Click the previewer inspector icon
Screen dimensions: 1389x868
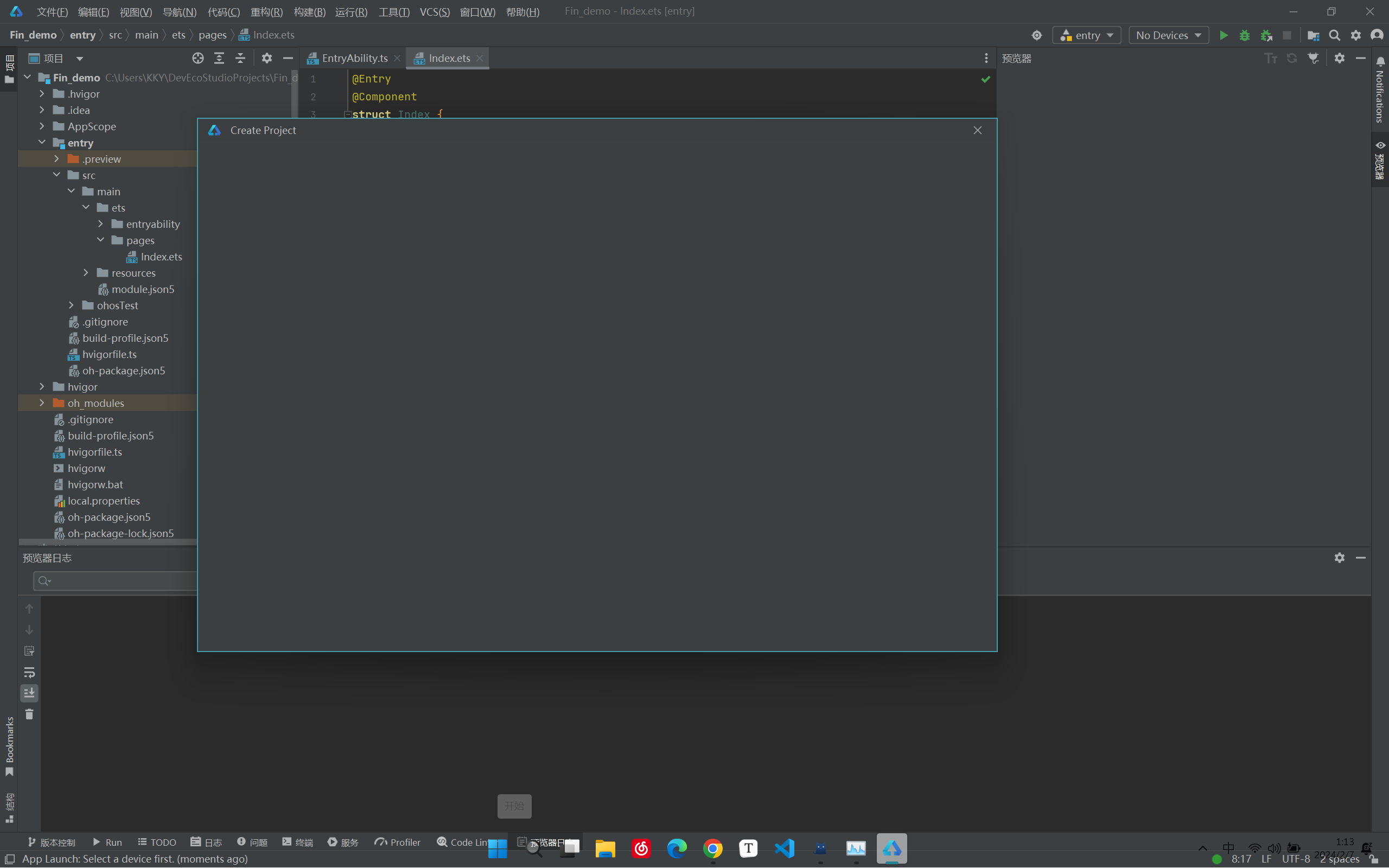click(x=1313, y=58)
